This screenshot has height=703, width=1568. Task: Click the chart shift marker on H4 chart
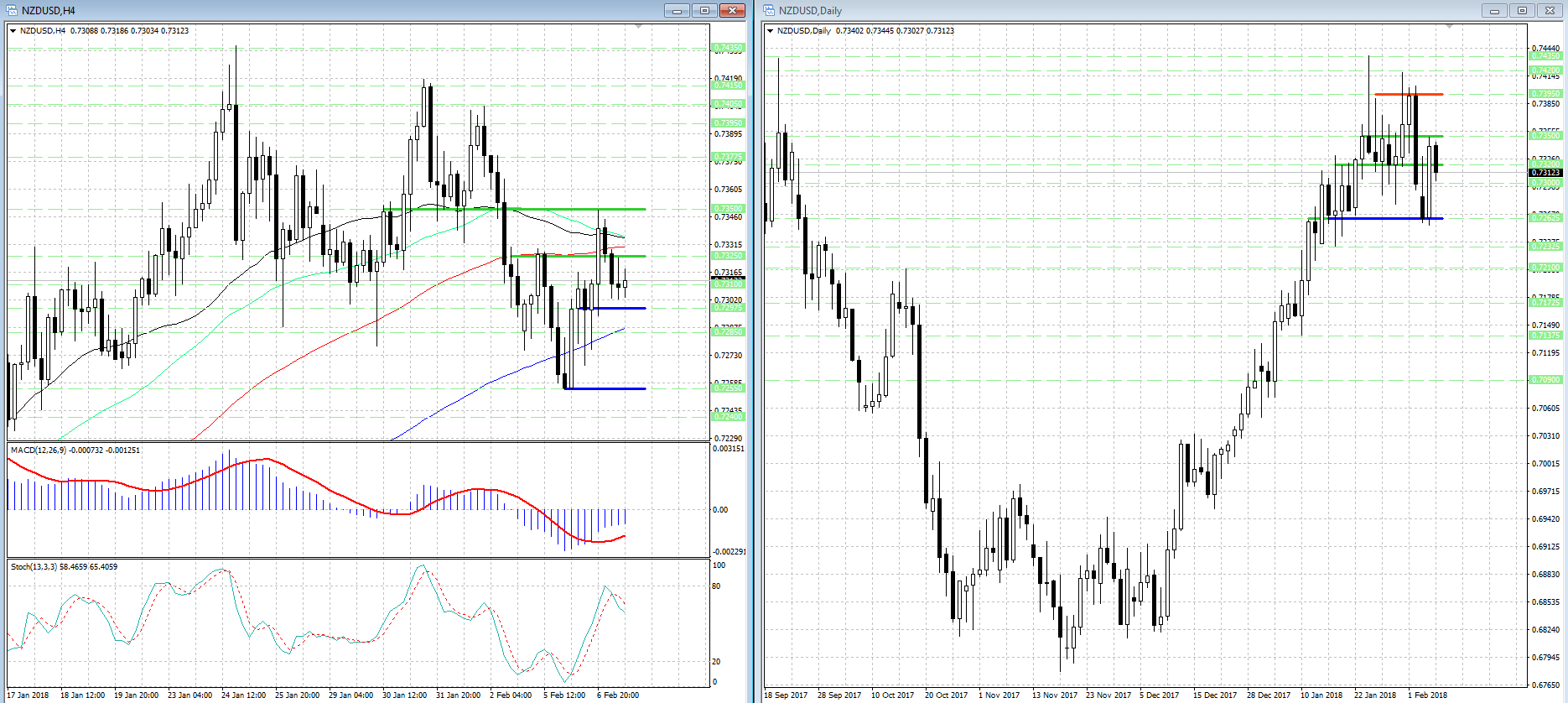tap(639, 28)
